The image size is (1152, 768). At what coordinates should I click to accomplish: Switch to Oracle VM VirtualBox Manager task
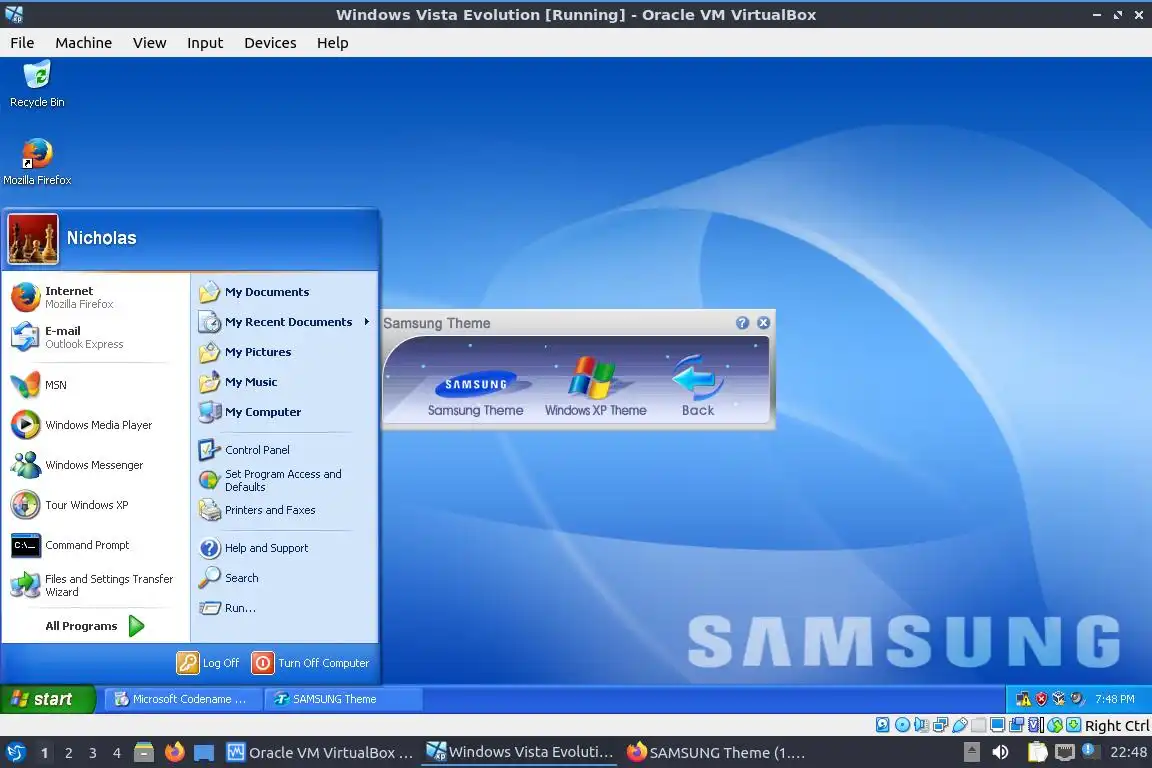pos(320,753)
